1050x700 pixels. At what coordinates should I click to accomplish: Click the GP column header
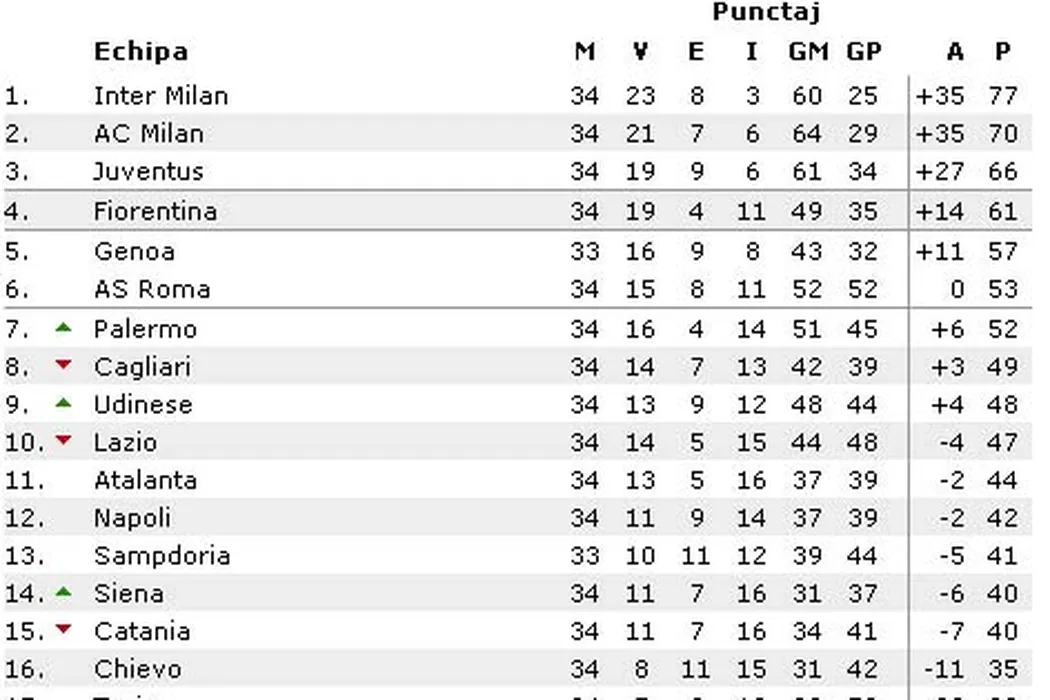(863, 52)
